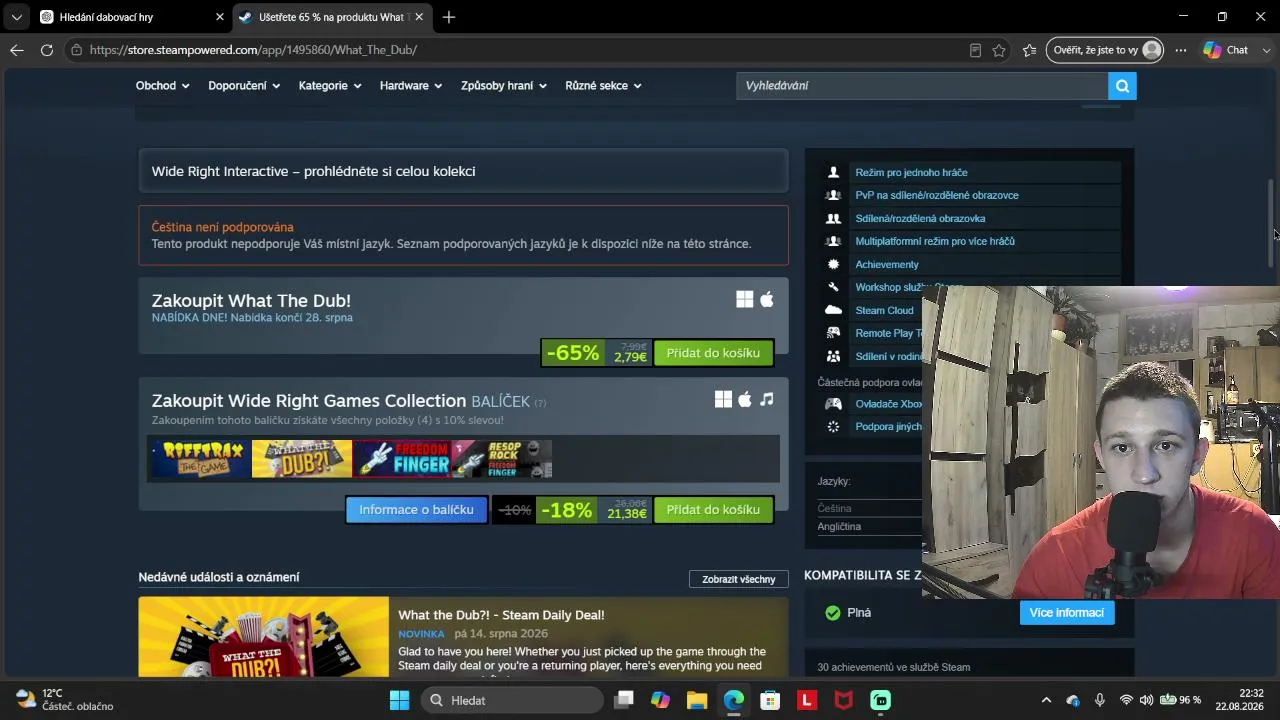Click the Windows taskbar search box
Viewport: 1280px width, 720px height.
click(512, 700)
